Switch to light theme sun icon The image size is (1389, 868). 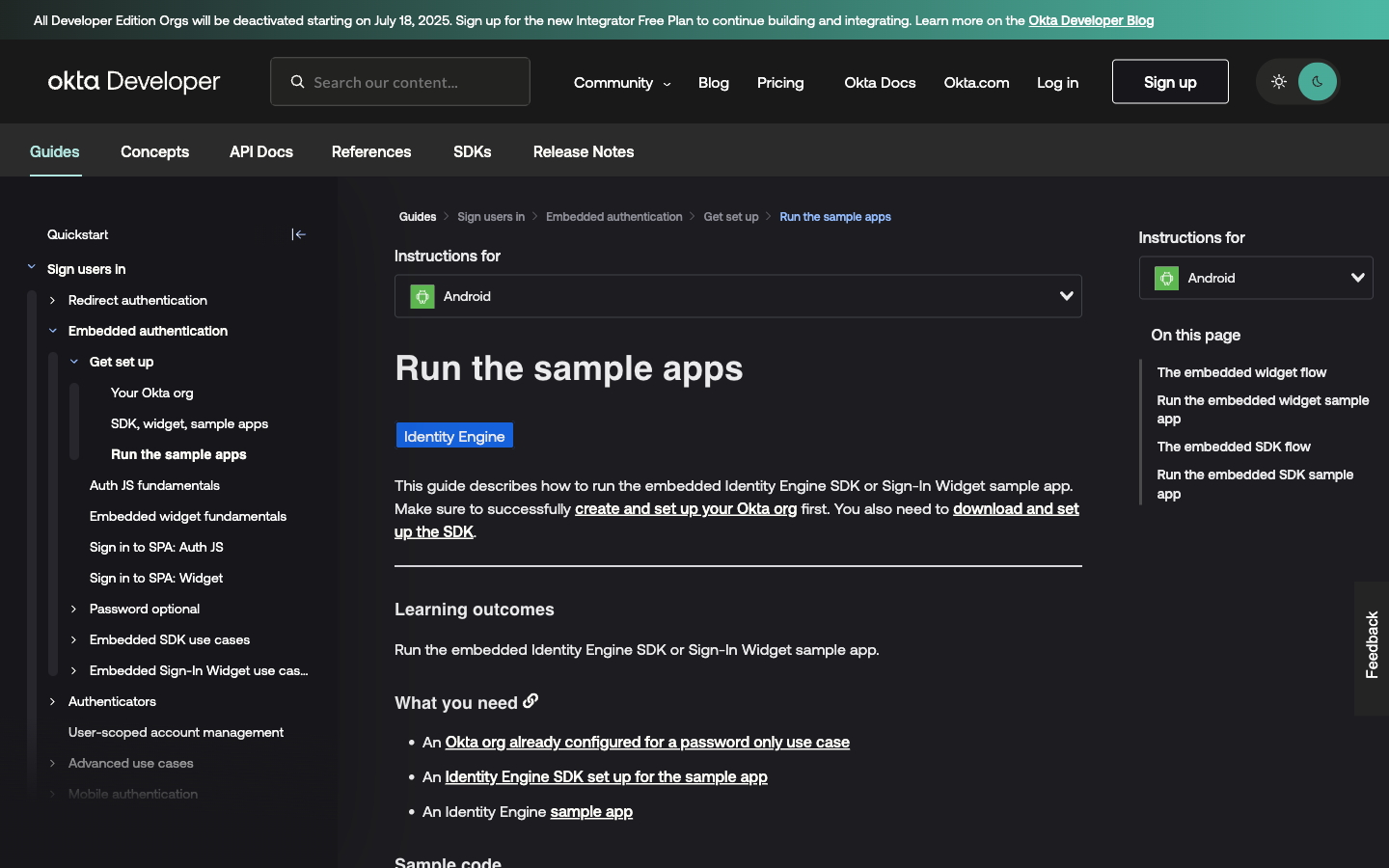pyautogui.click(x=1279, y=82)
